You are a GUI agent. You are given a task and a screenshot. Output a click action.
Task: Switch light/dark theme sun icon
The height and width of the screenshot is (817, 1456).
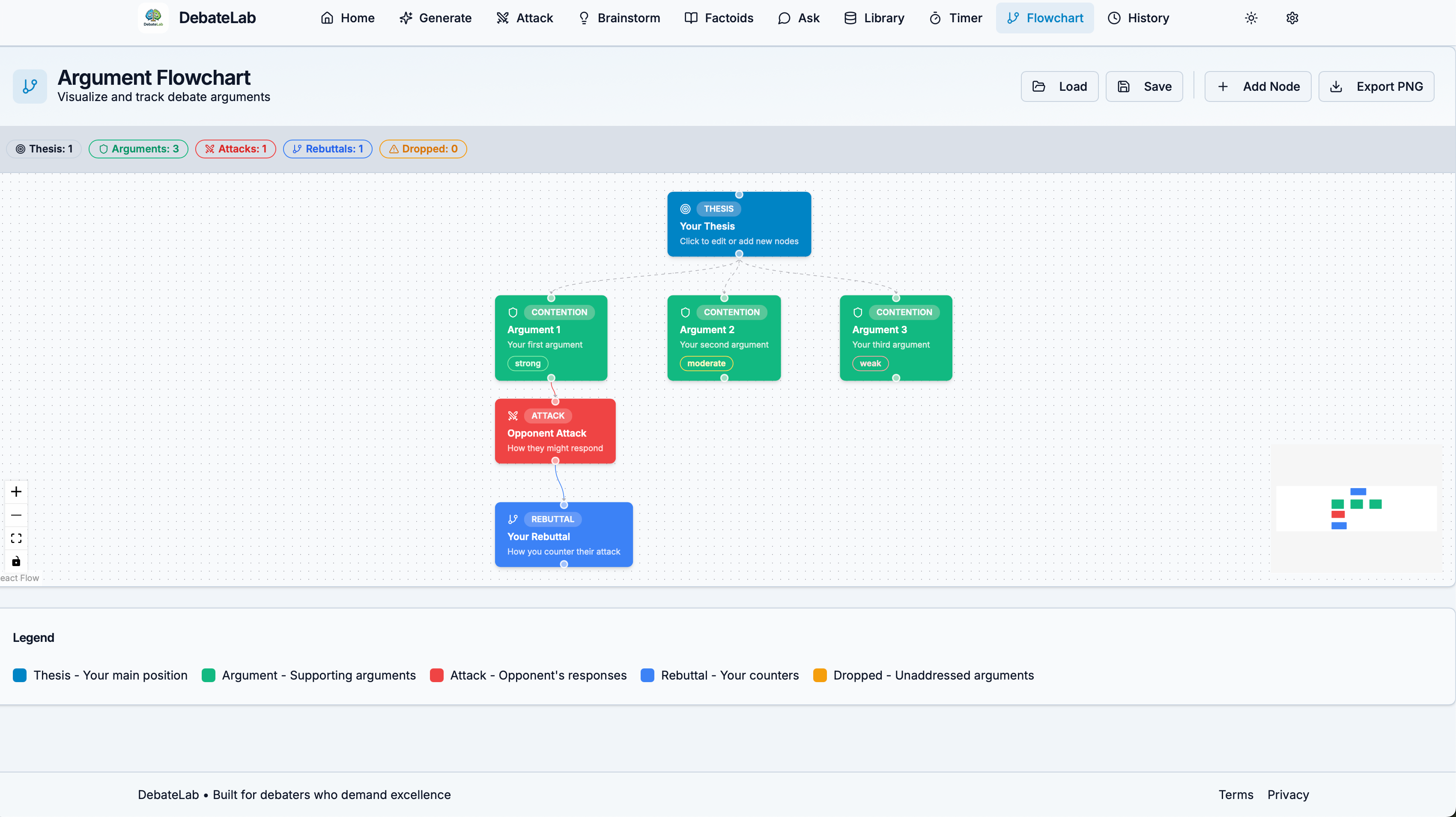tap(1251, 18)
